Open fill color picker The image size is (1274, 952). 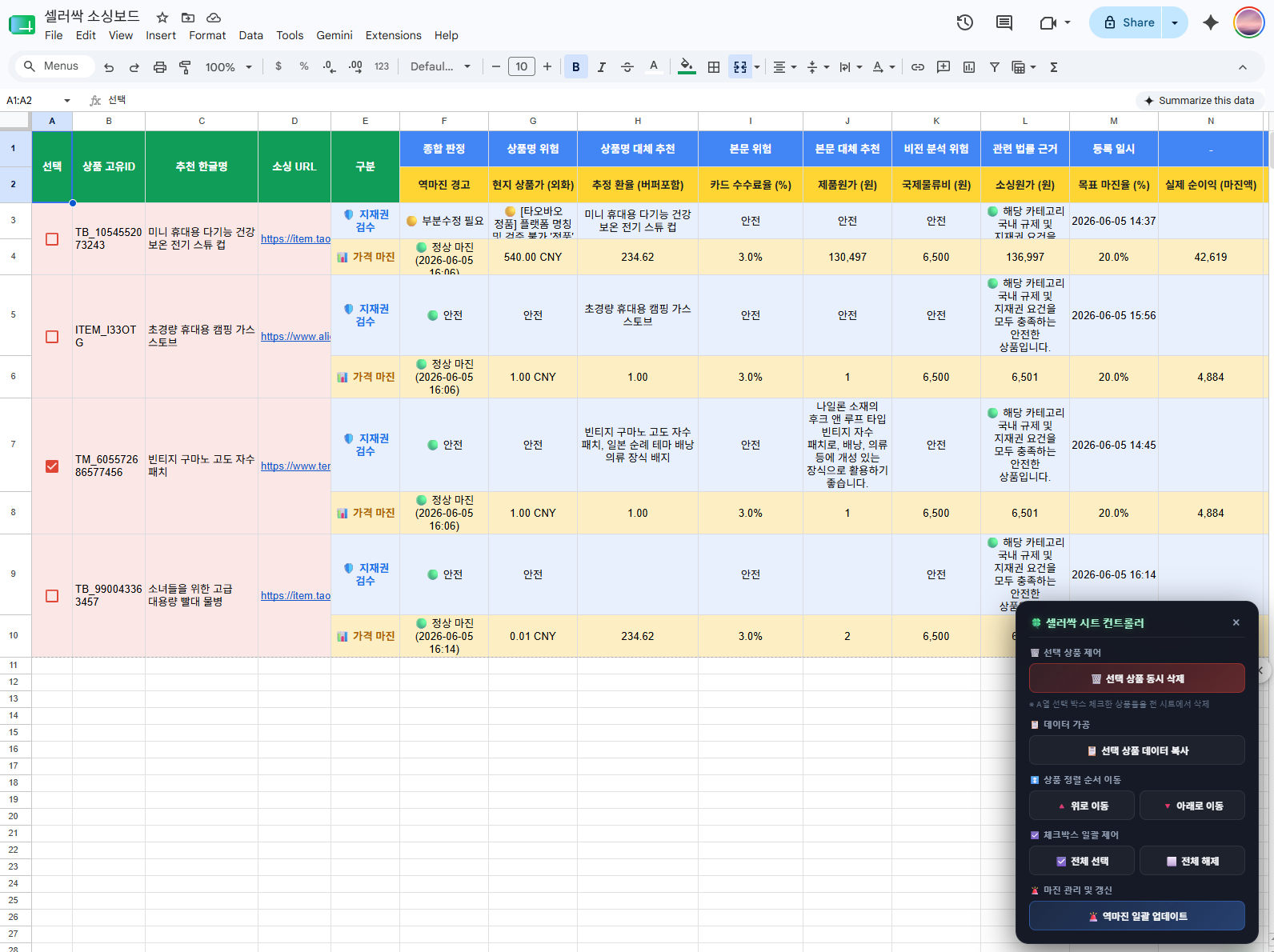pos(687,67)
